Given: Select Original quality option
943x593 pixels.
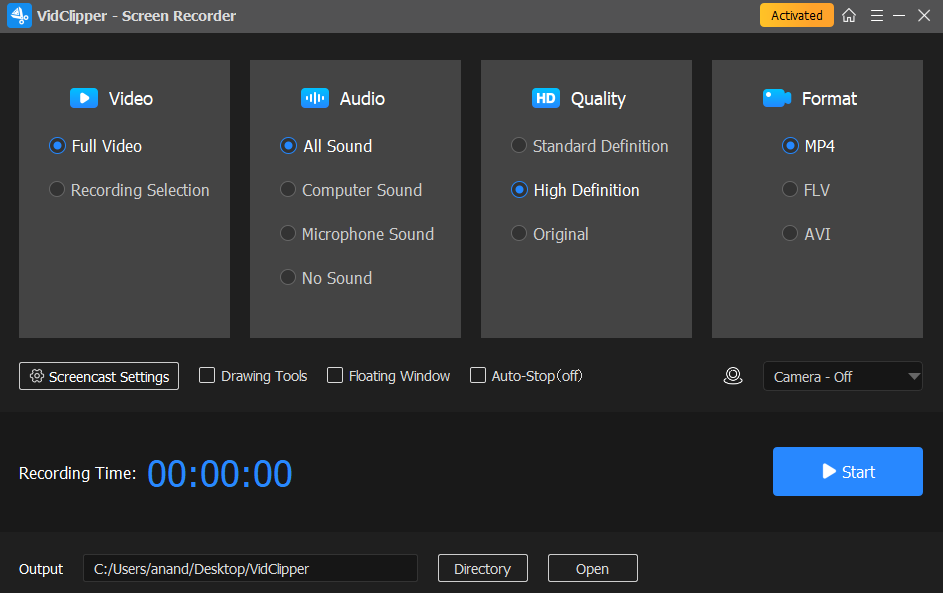Looking at the screenshot, I should tap(519, 234).
